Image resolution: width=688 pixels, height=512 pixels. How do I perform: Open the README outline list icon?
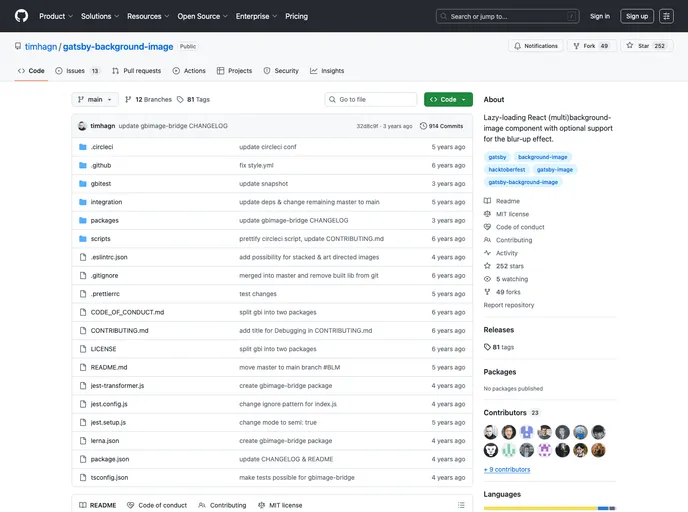[x=461, y=505]
